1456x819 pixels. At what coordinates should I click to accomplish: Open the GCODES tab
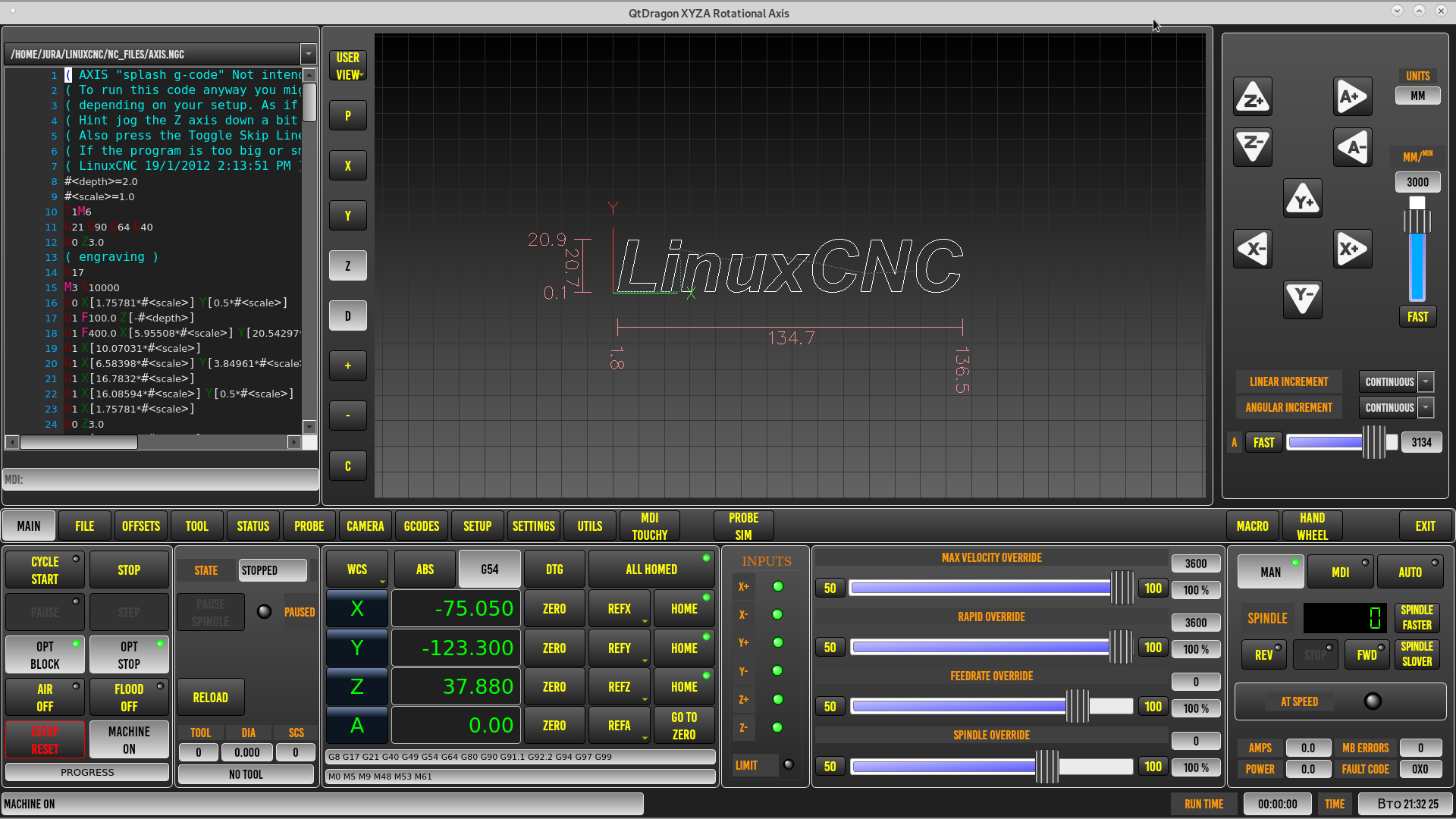tap(422, 526)
